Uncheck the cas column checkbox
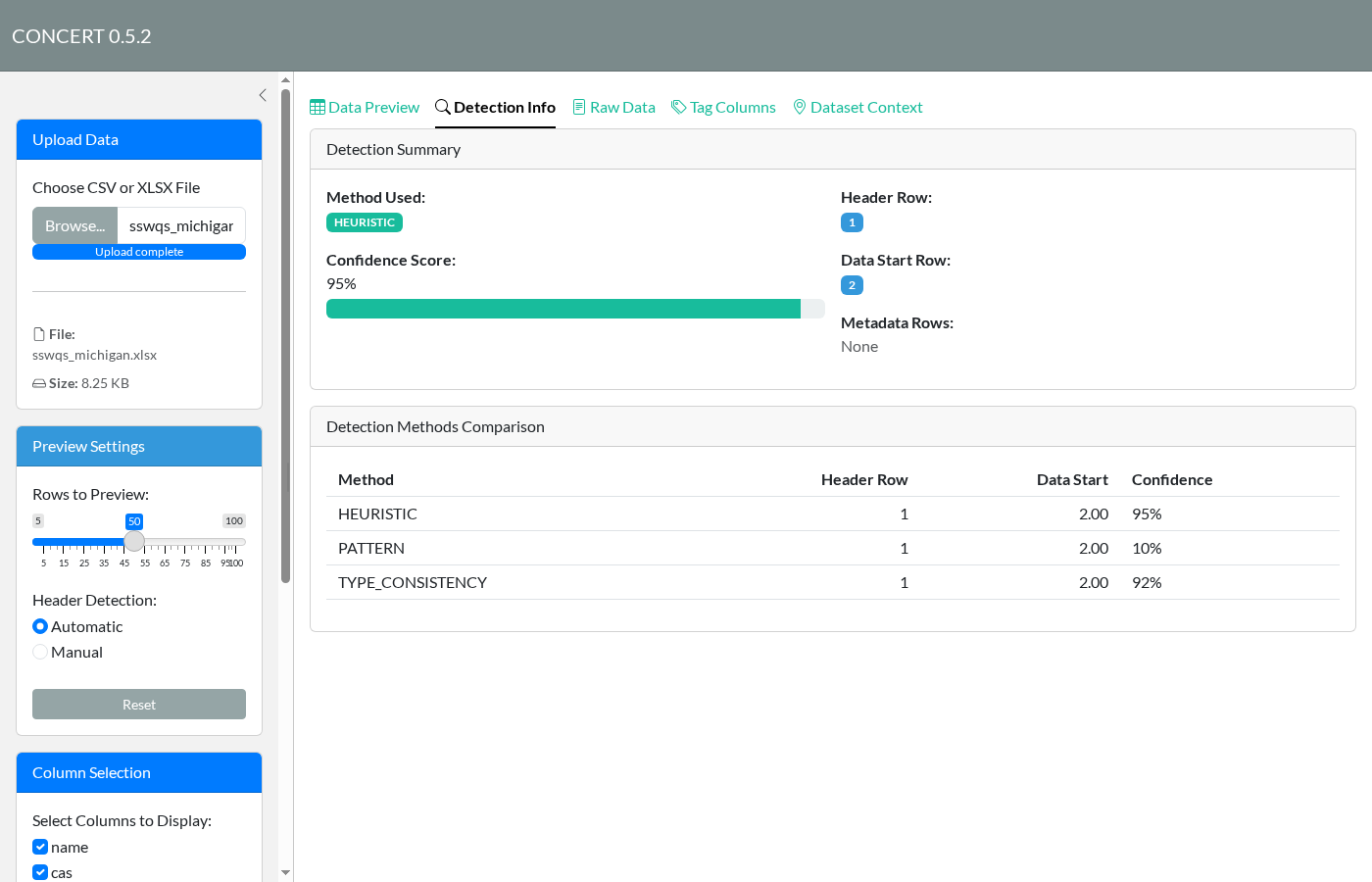This screenshot has height=882, width=1372. point(40,872)
